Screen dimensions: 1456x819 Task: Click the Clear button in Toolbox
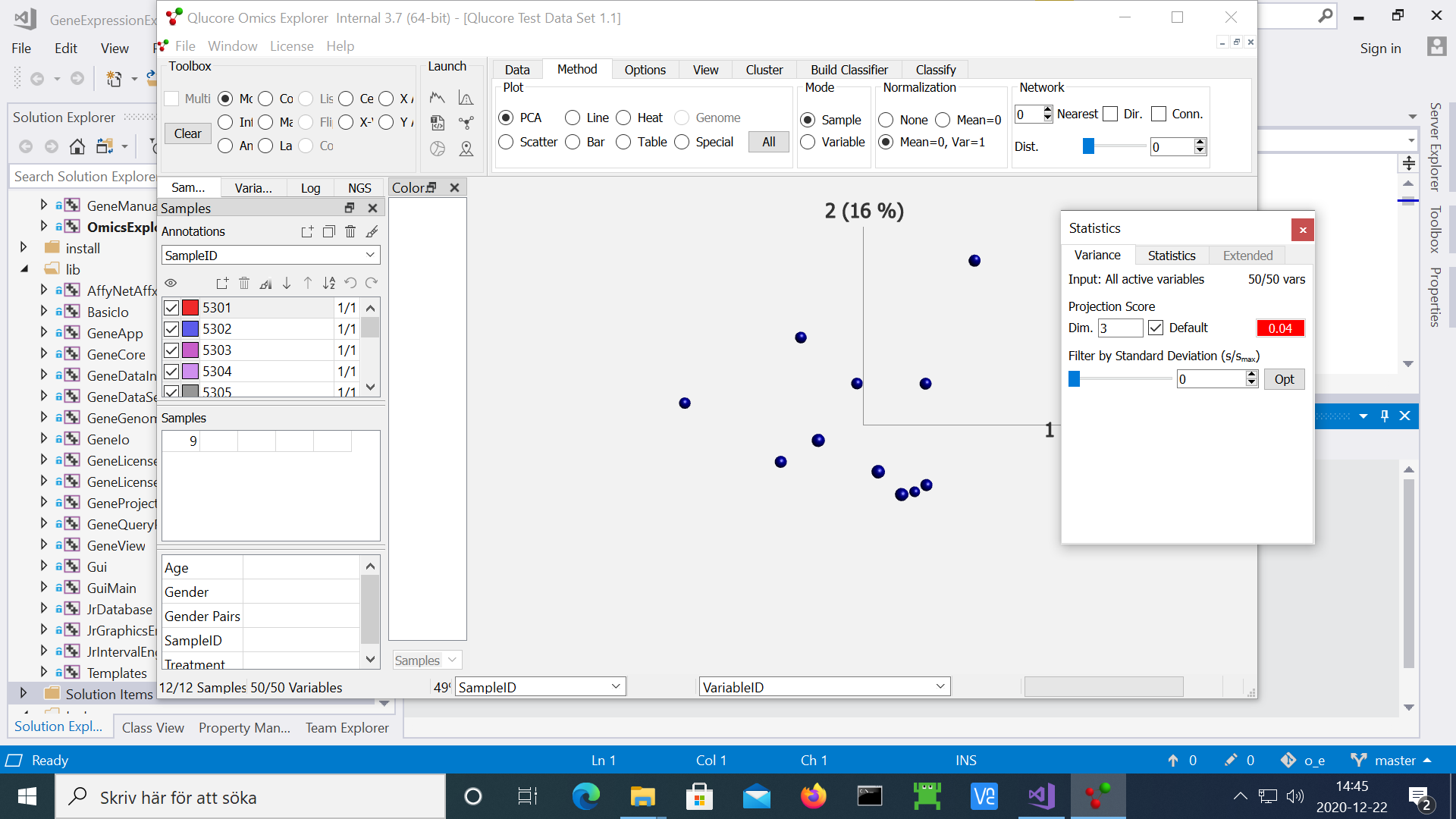(187, 133)
